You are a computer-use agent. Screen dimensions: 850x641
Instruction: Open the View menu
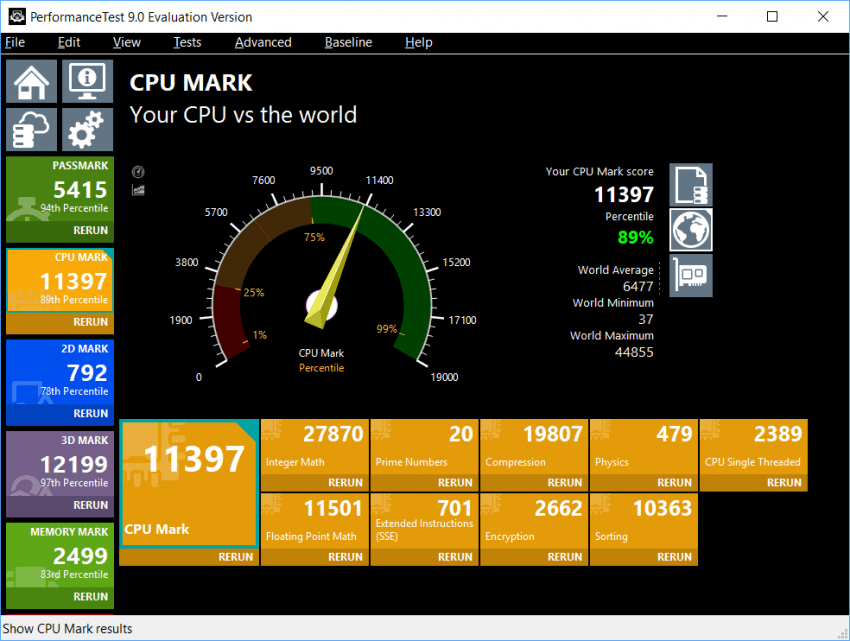[x=126, y=42]
